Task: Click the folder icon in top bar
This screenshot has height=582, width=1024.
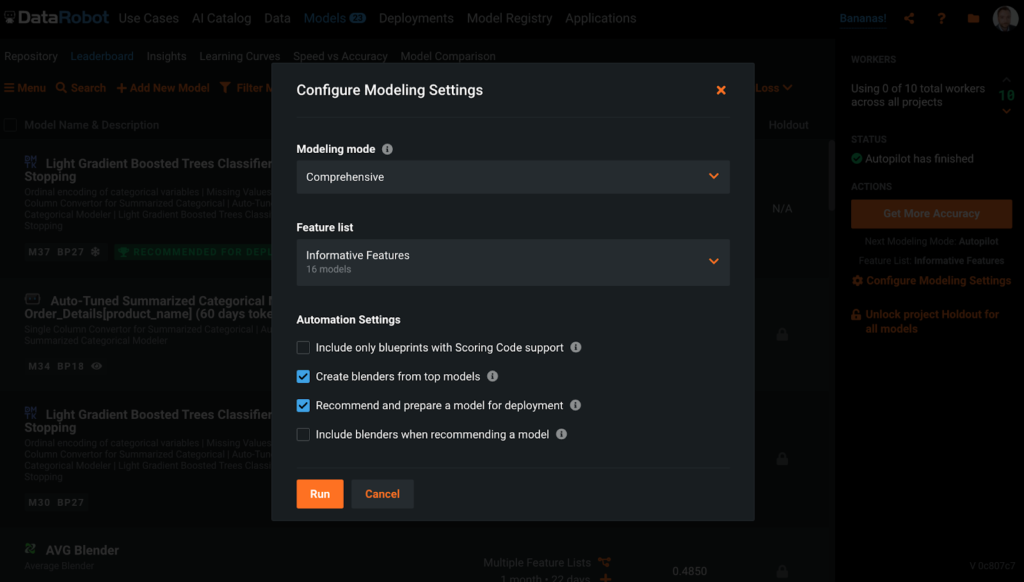Action: click(x=973, y=18)
